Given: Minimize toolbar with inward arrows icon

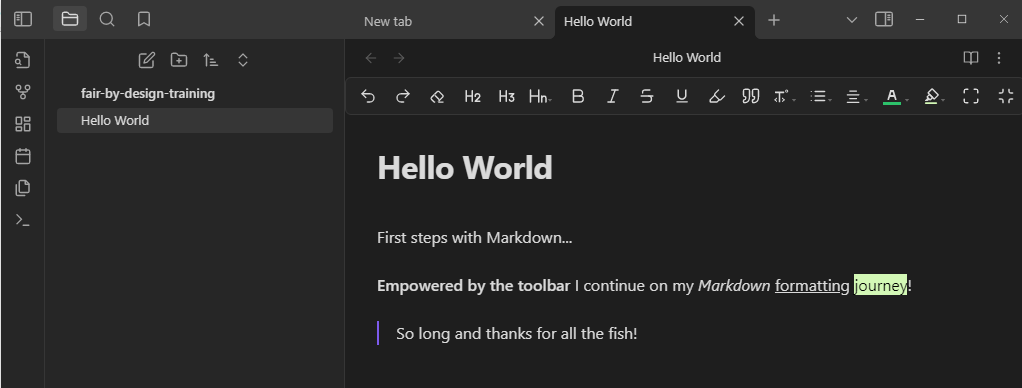Looking at the screenshot, I should 1006,97.
